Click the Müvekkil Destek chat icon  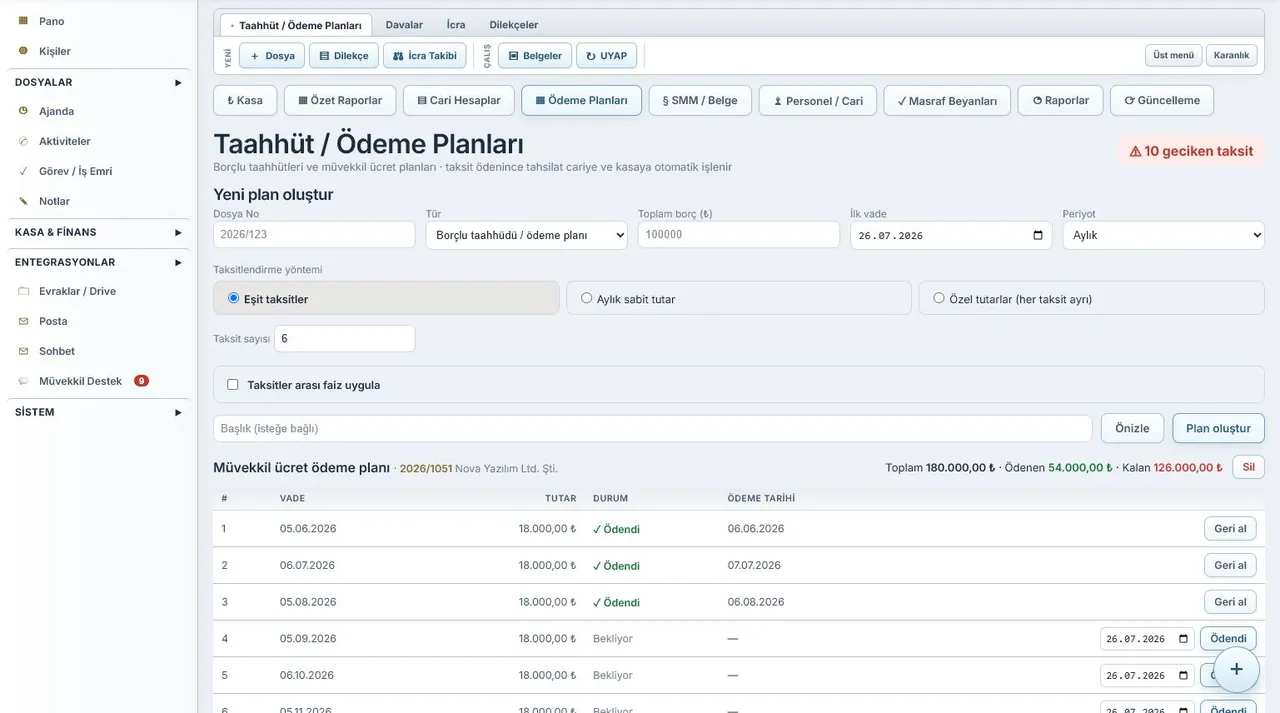coord(23,381)
